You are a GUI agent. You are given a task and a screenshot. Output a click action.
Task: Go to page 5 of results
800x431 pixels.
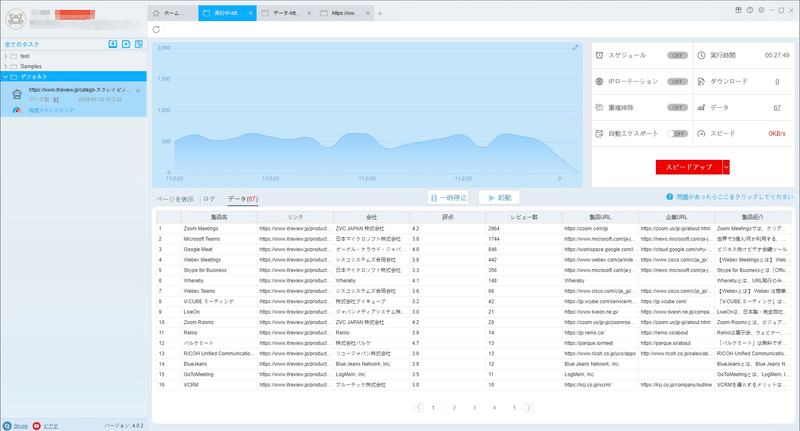(x=514, y=408)
